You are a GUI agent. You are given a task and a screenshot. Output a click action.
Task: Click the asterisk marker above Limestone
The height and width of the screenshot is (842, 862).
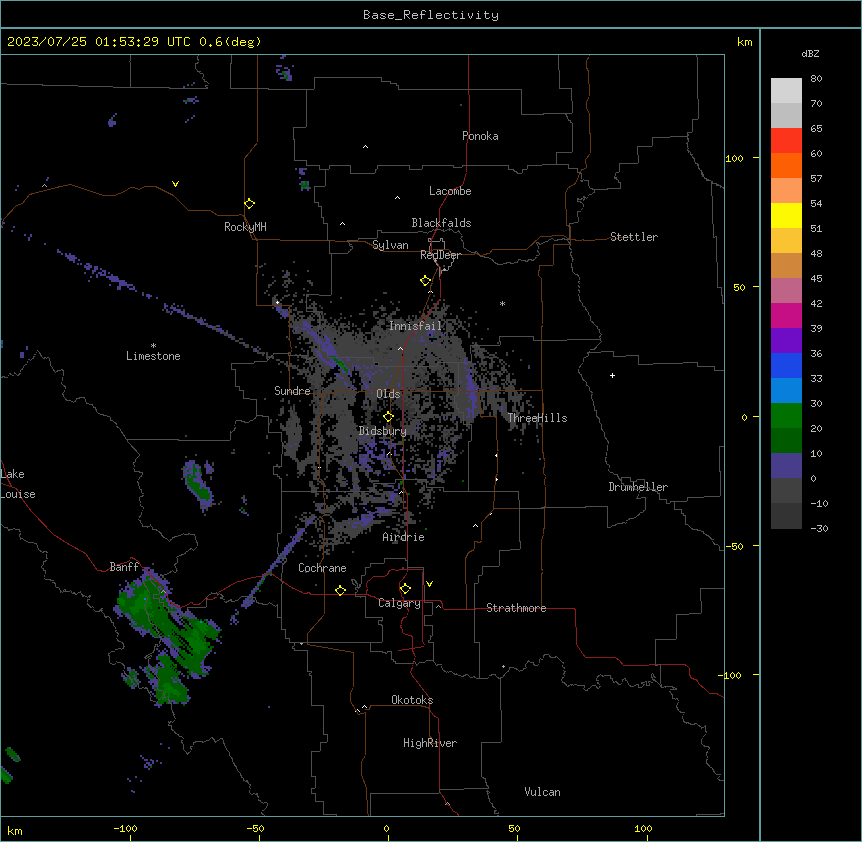point(153,346)
